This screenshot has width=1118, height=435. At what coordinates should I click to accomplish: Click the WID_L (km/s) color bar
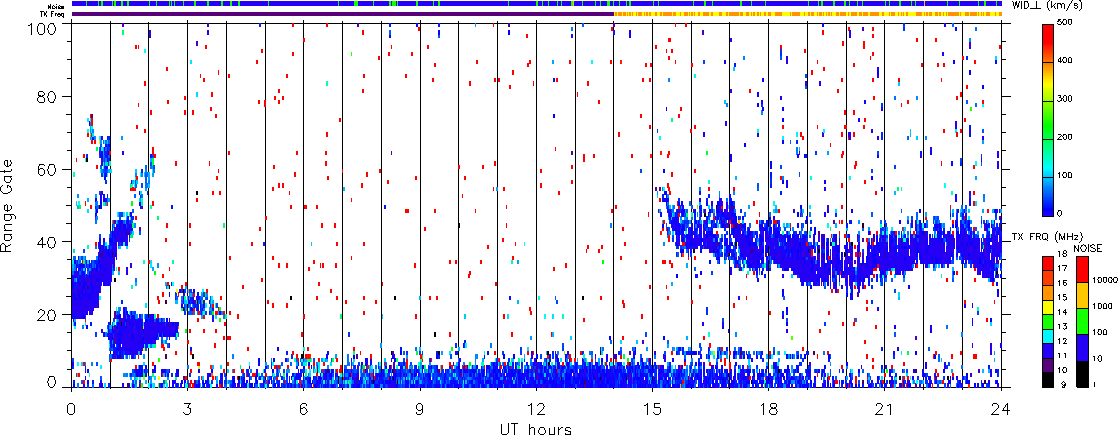coord(1048,121)
